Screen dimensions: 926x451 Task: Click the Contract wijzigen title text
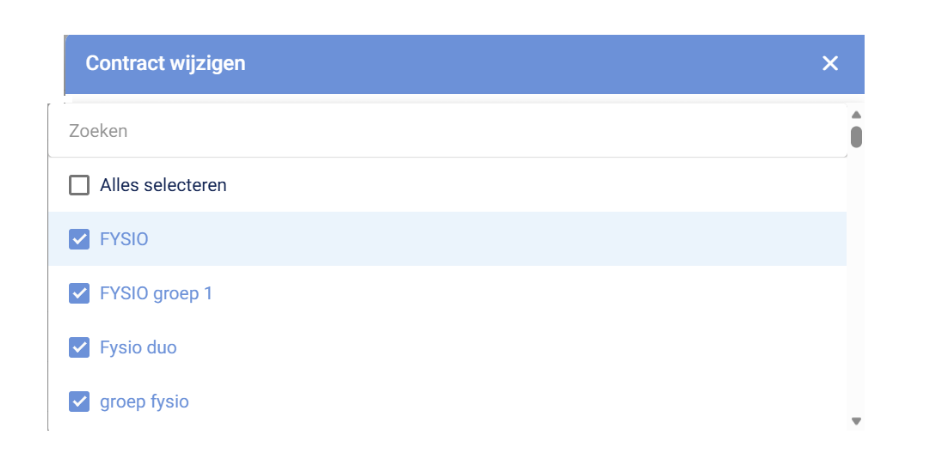(166, 64)
